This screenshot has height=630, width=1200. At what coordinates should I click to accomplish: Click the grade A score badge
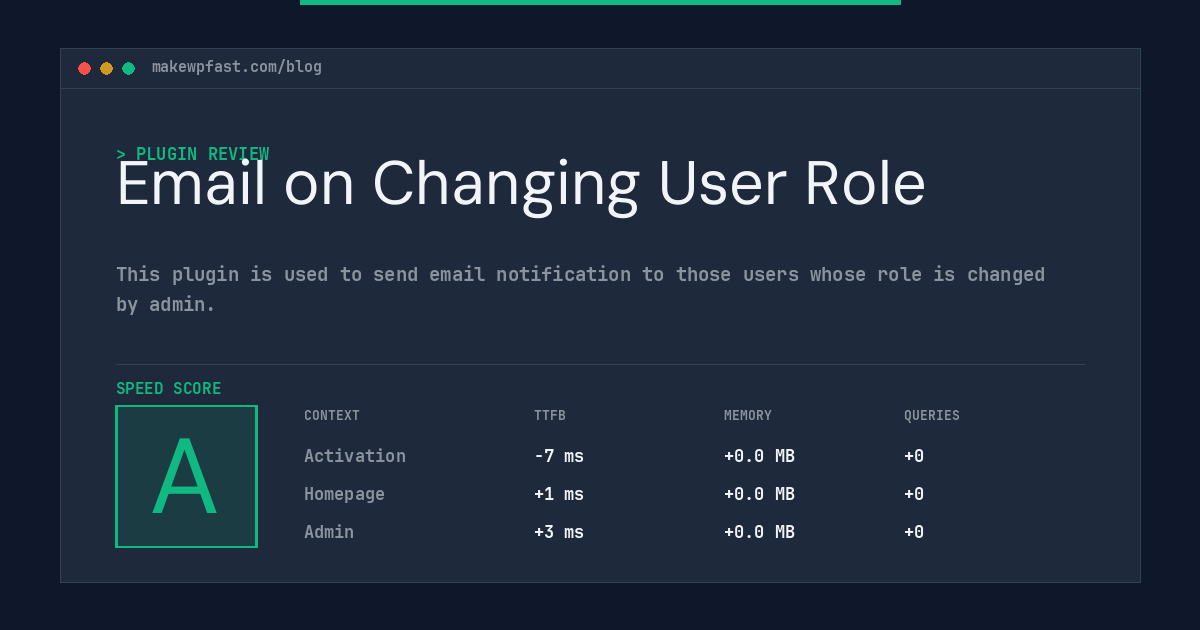point(186,476)
